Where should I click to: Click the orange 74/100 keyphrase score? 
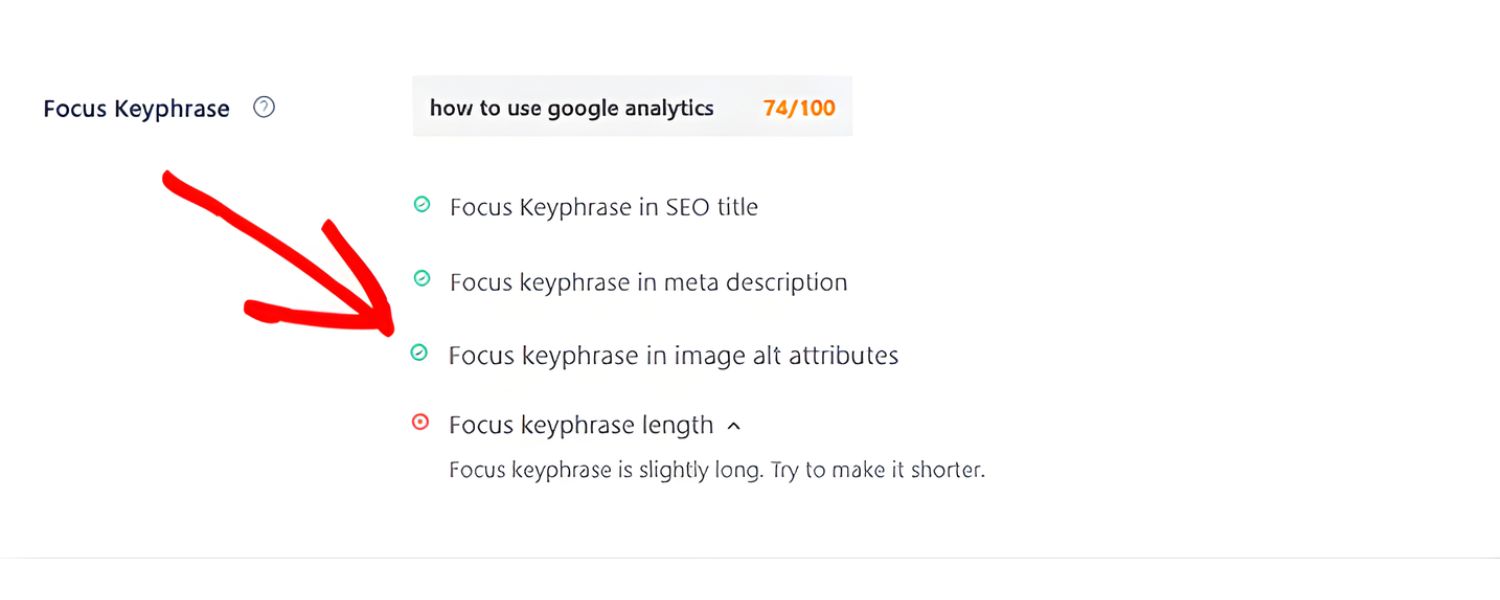point(799,108)
